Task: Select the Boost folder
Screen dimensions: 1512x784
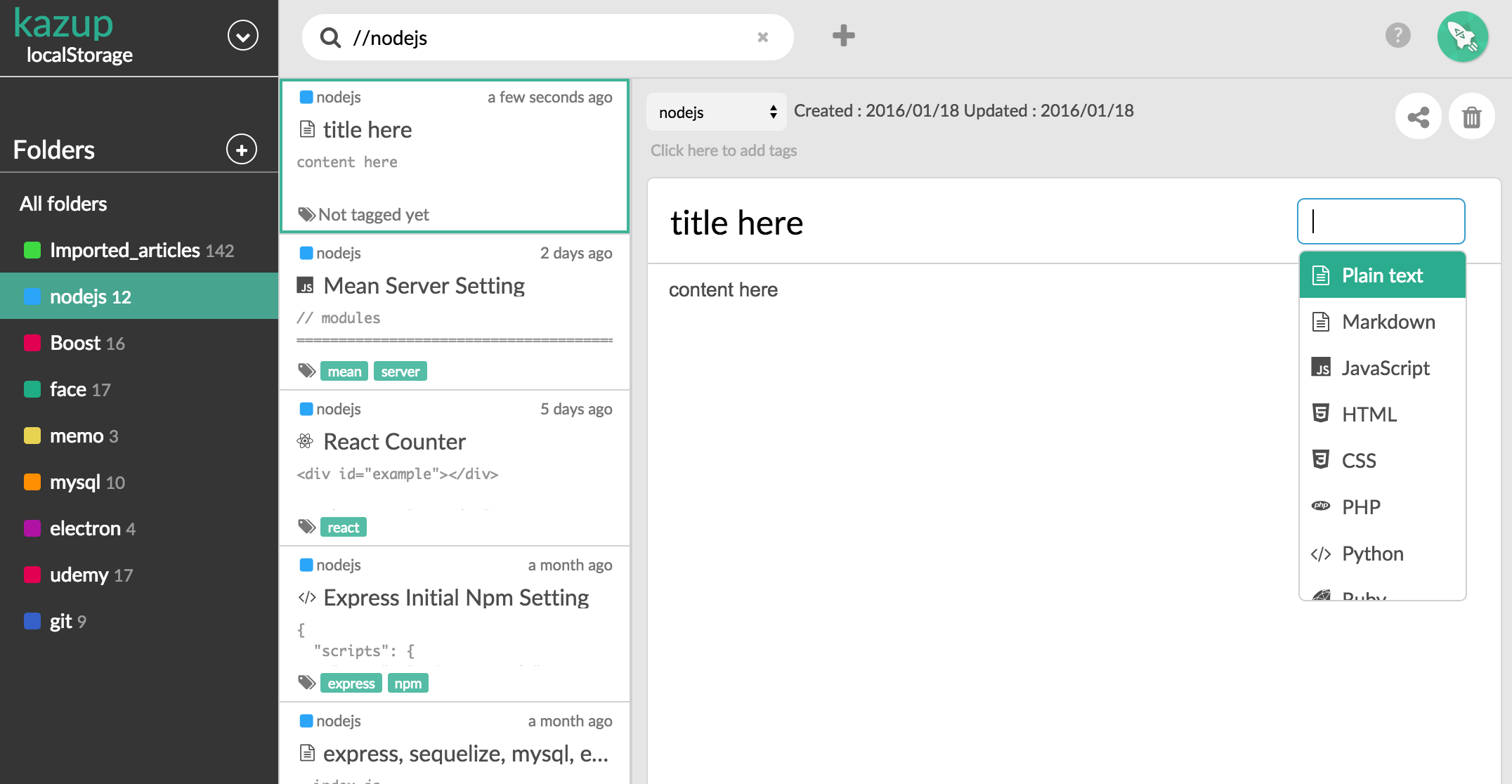Action: (x=76, y=343)
